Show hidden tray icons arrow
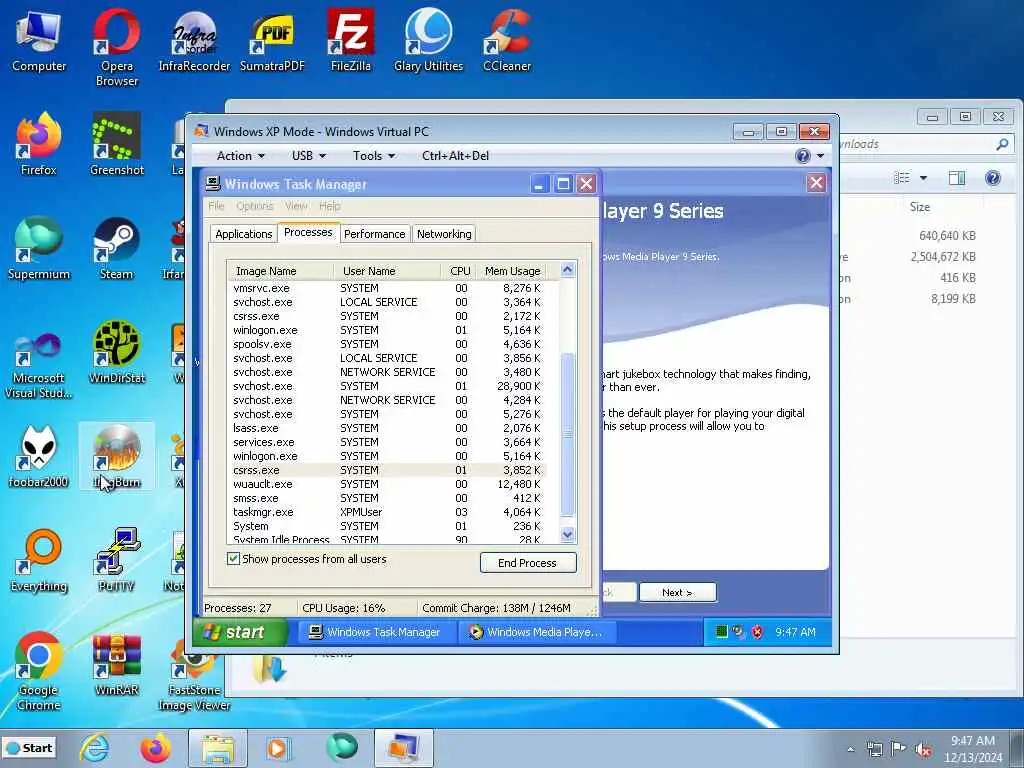Screen dimensions: 1024x768 [x=850, y=750]
